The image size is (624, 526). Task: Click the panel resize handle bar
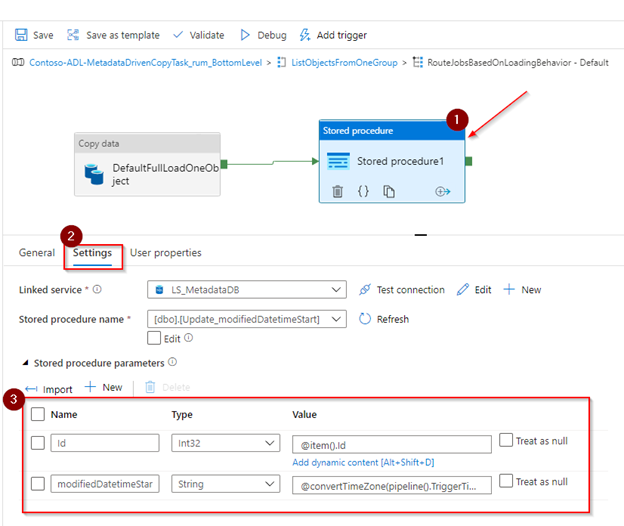click(421, 235)
